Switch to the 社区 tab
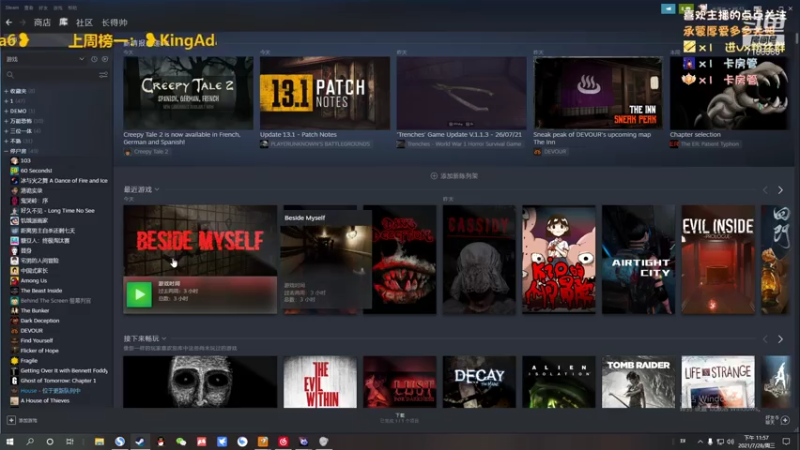 84,22
